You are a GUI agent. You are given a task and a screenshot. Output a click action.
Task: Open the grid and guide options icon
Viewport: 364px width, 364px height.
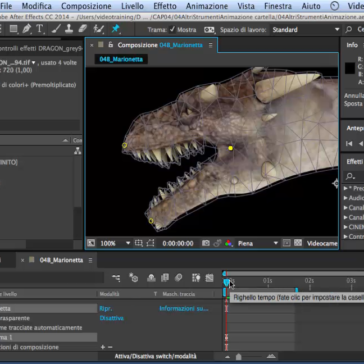139,243
